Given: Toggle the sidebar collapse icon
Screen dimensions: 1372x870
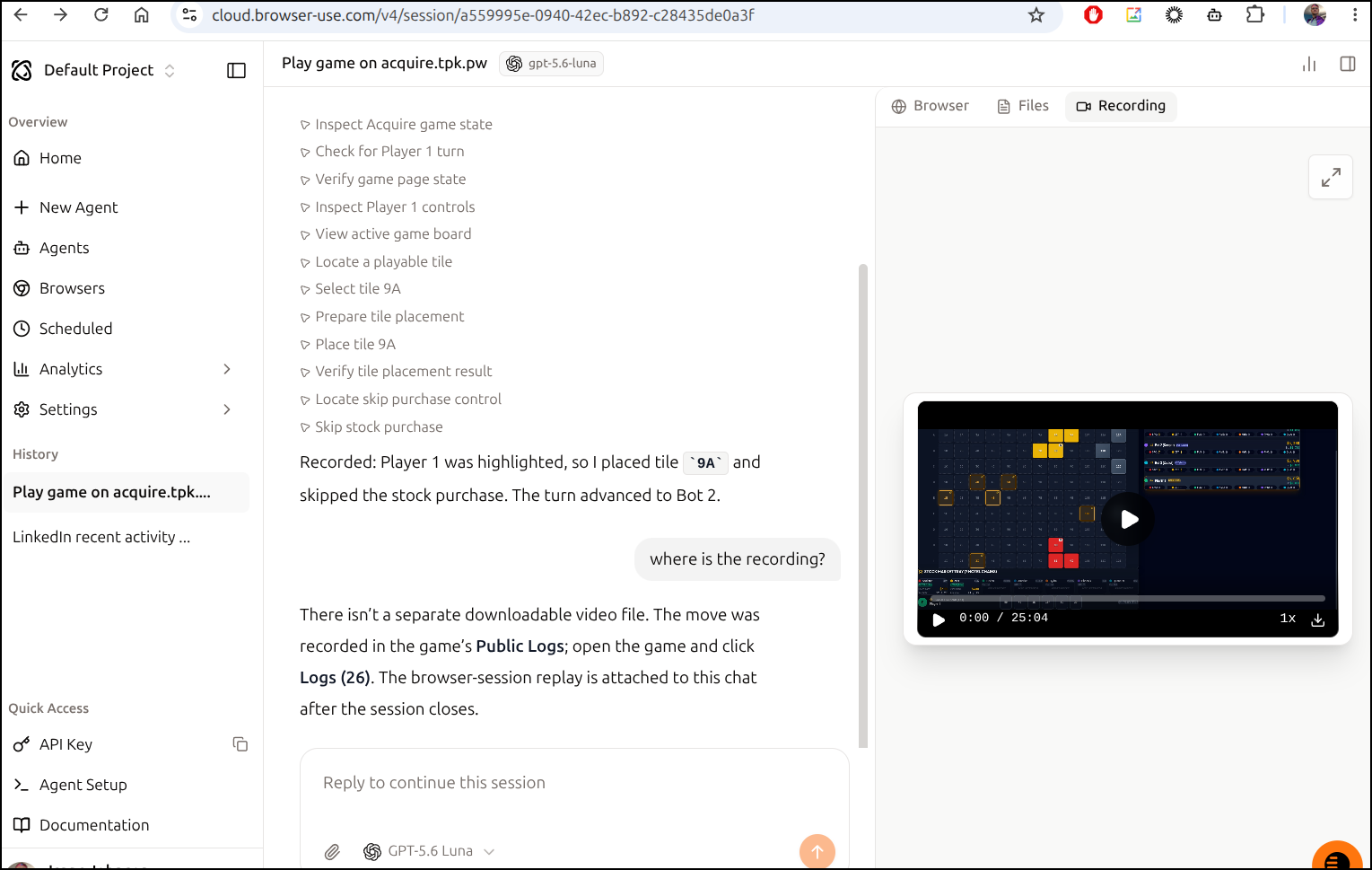Looking at the screenshot, I should (237, 70).
